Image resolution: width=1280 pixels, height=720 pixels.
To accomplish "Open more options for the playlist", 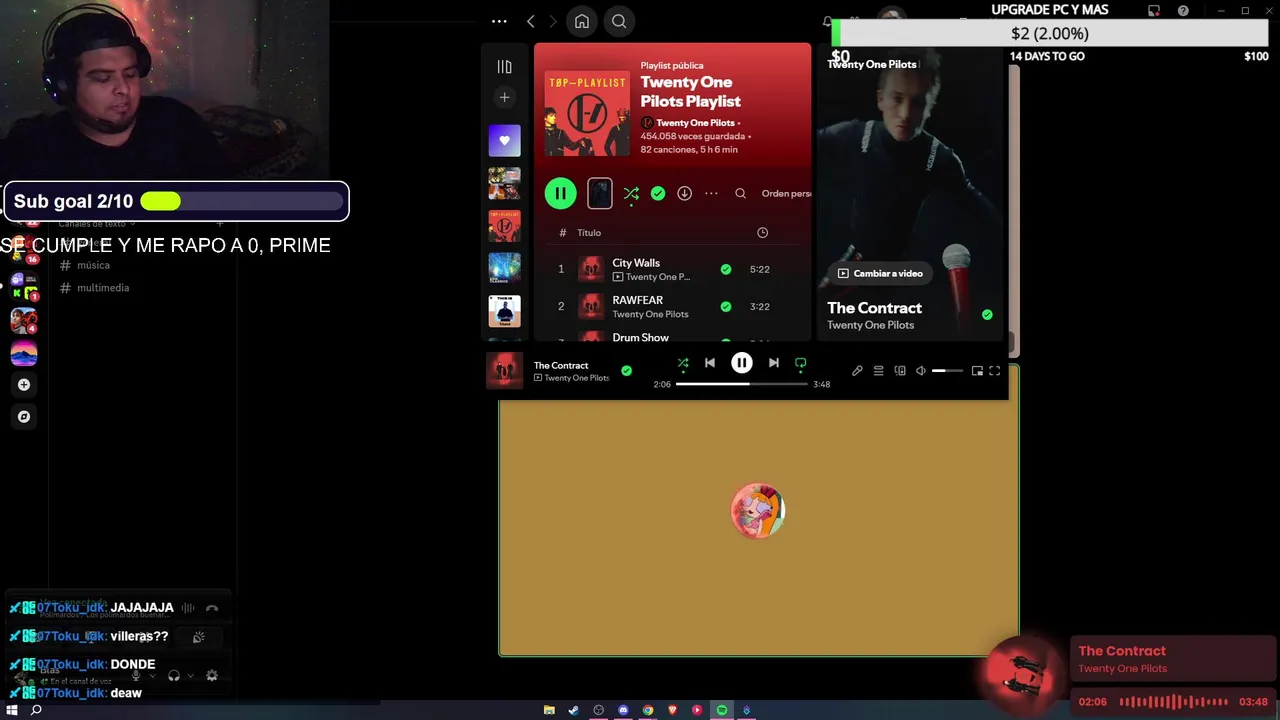I will pos(711,193).
